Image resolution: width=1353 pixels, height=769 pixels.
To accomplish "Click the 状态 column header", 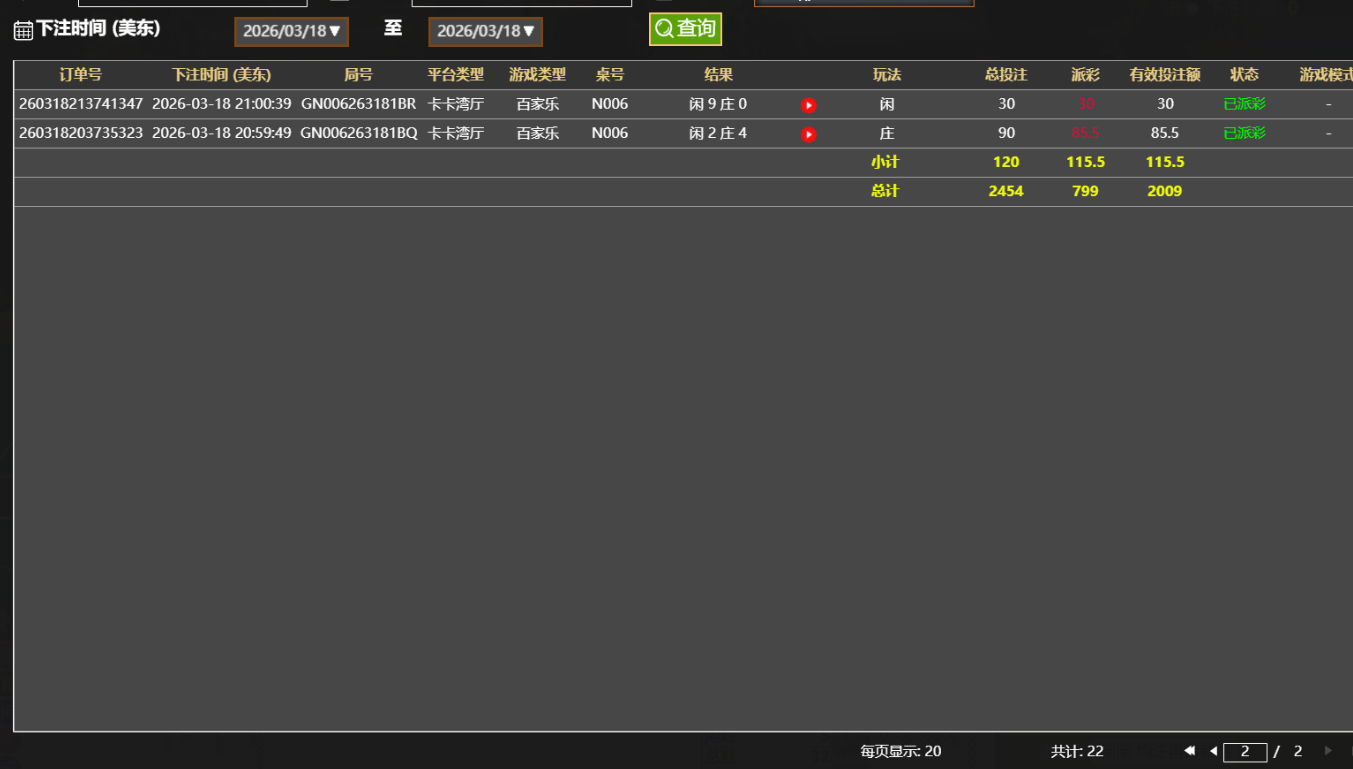I will pos(1244,75).
